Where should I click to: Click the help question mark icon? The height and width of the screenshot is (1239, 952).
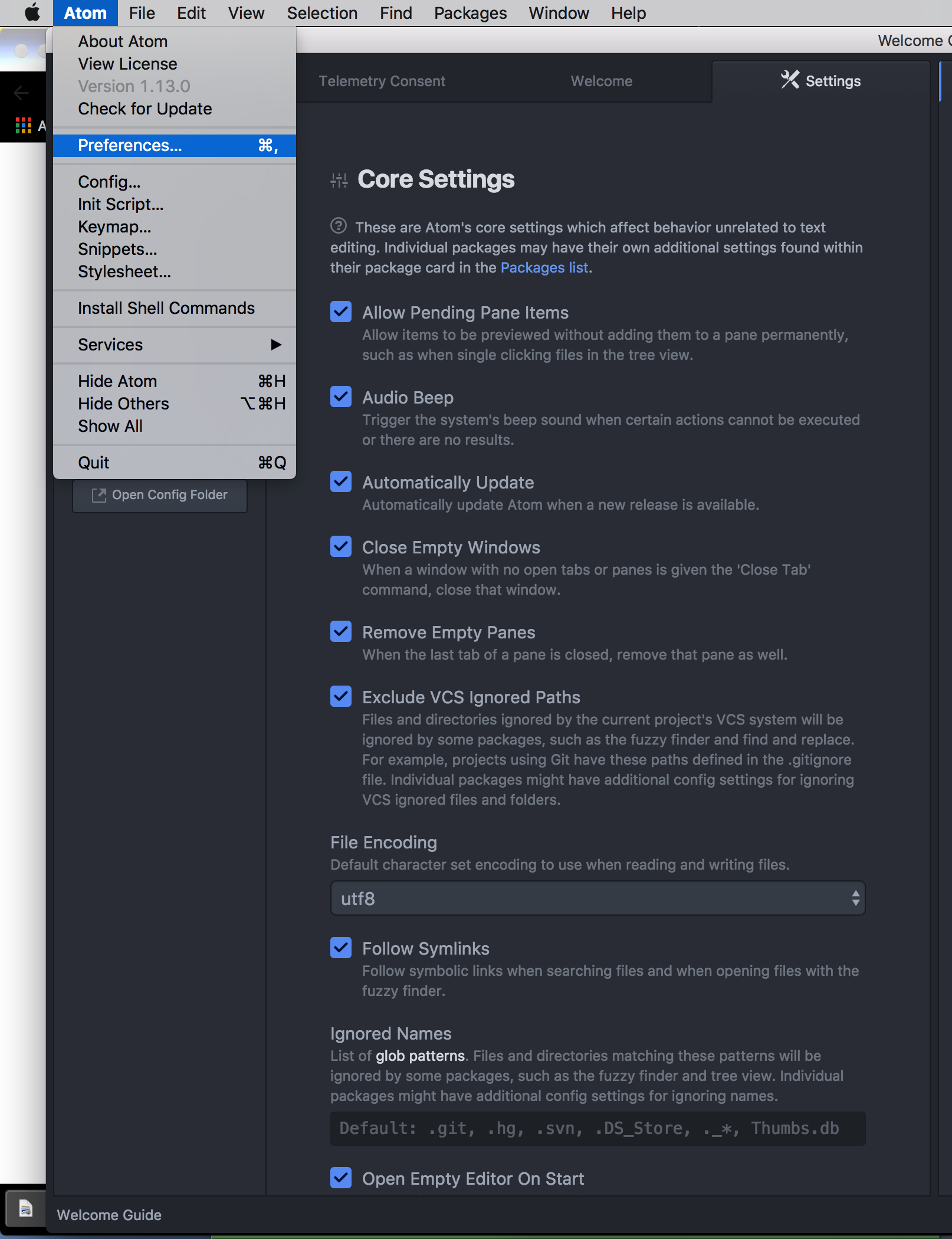tap(339, 225)
